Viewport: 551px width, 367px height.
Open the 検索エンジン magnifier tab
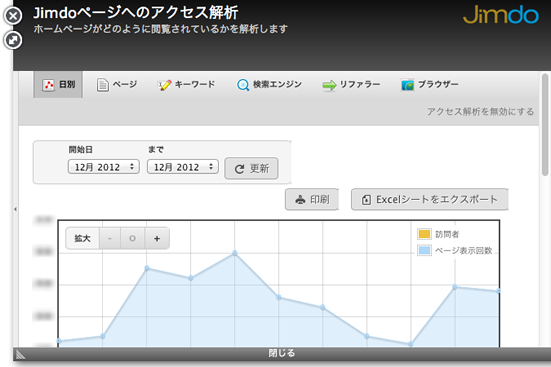tap(269, 85)
